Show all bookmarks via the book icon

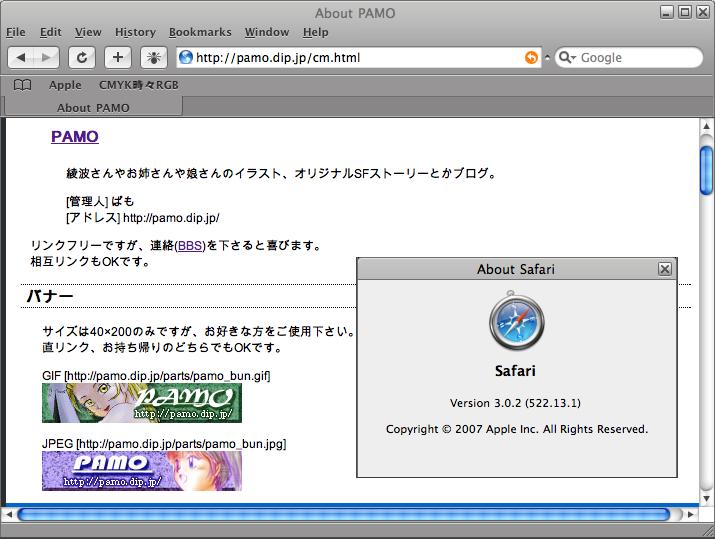[22, 85]
